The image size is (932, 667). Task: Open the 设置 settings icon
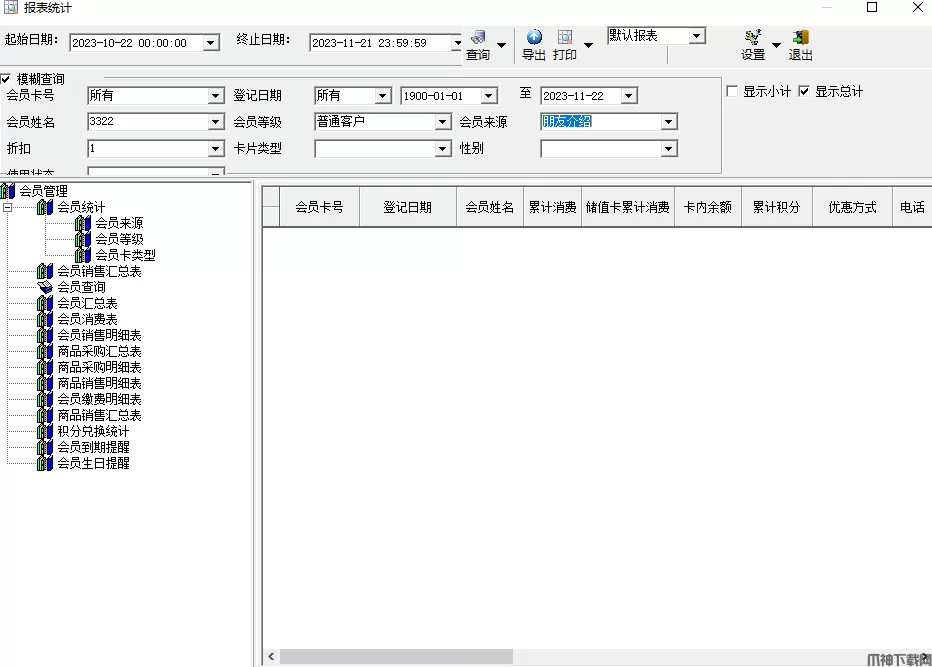pyautogui.click(x=753, y=38)
